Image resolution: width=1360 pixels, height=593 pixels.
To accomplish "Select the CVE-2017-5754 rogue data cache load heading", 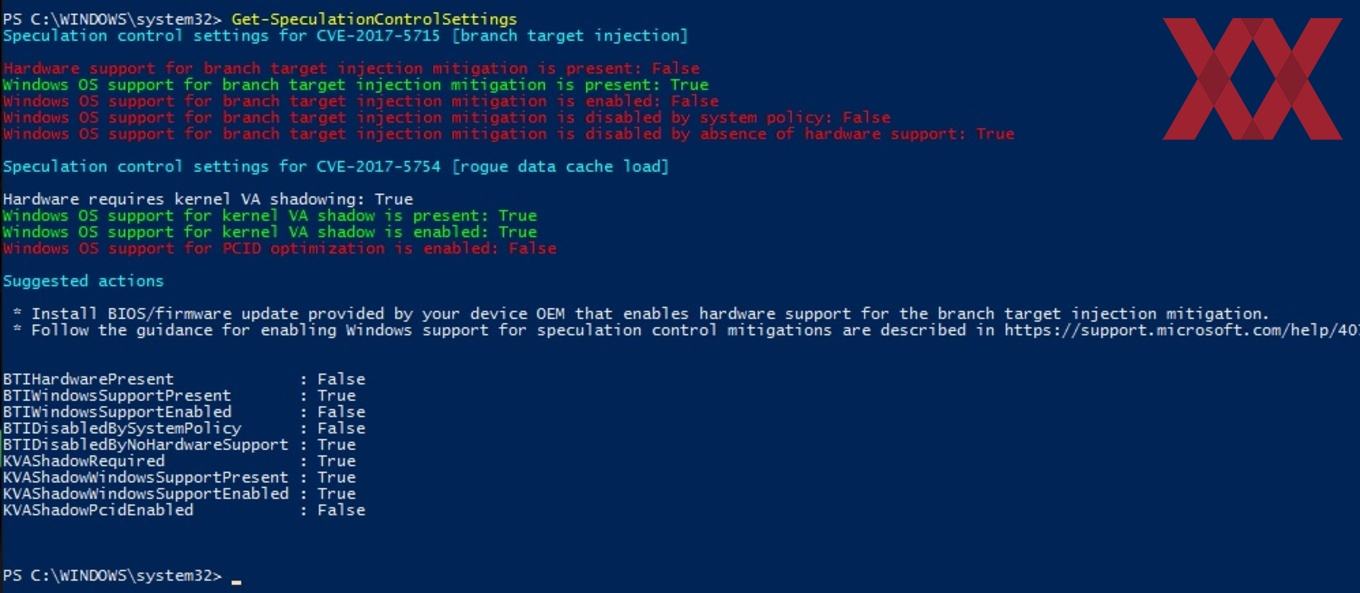I will coord(335,167).
